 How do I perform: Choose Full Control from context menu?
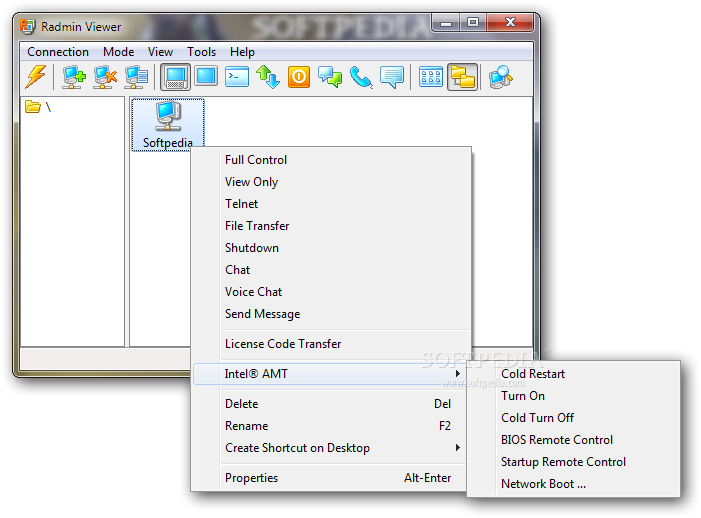point(331,160)
